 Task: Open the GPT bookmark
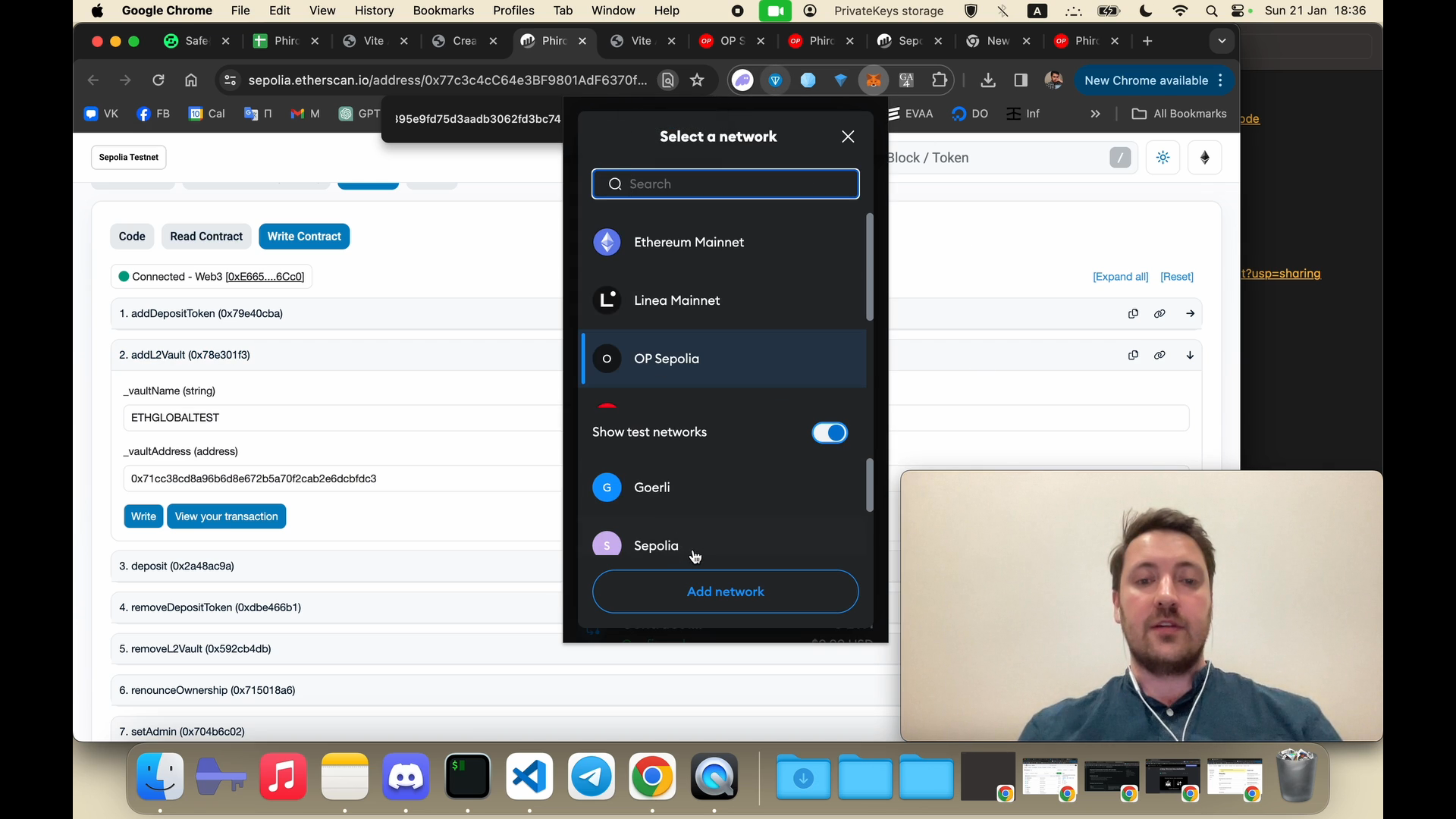(x=359, y=114)
